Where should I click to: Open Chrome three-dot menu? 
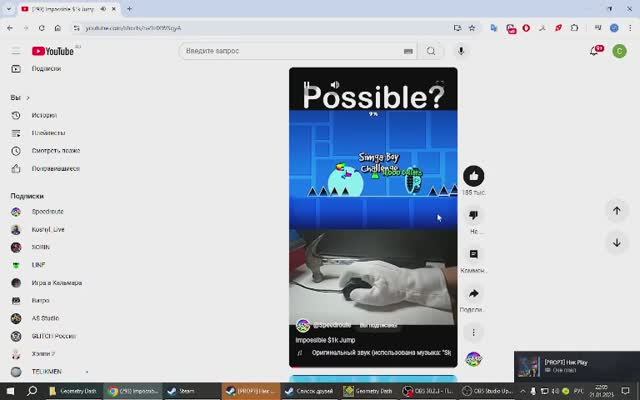(630, 28)
